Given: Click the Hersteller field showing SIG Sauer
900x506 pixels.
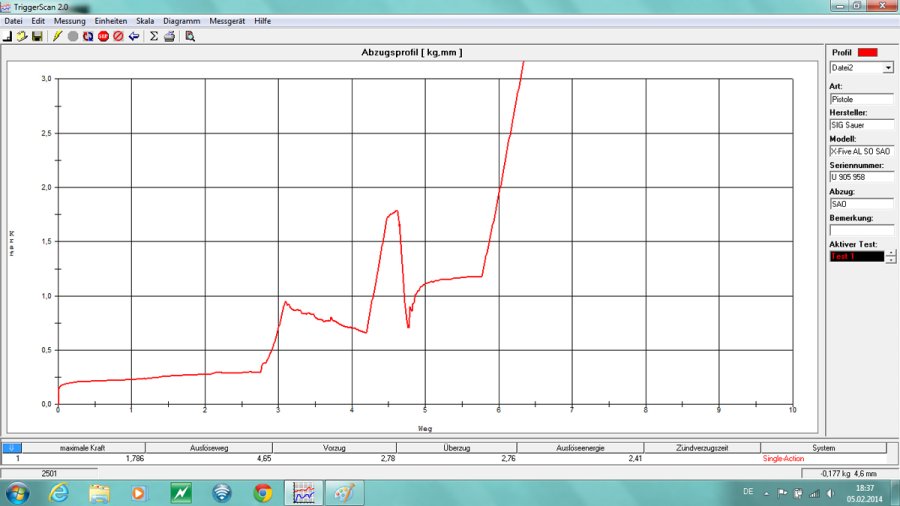Looking at the screenshot, I should 861,125.
